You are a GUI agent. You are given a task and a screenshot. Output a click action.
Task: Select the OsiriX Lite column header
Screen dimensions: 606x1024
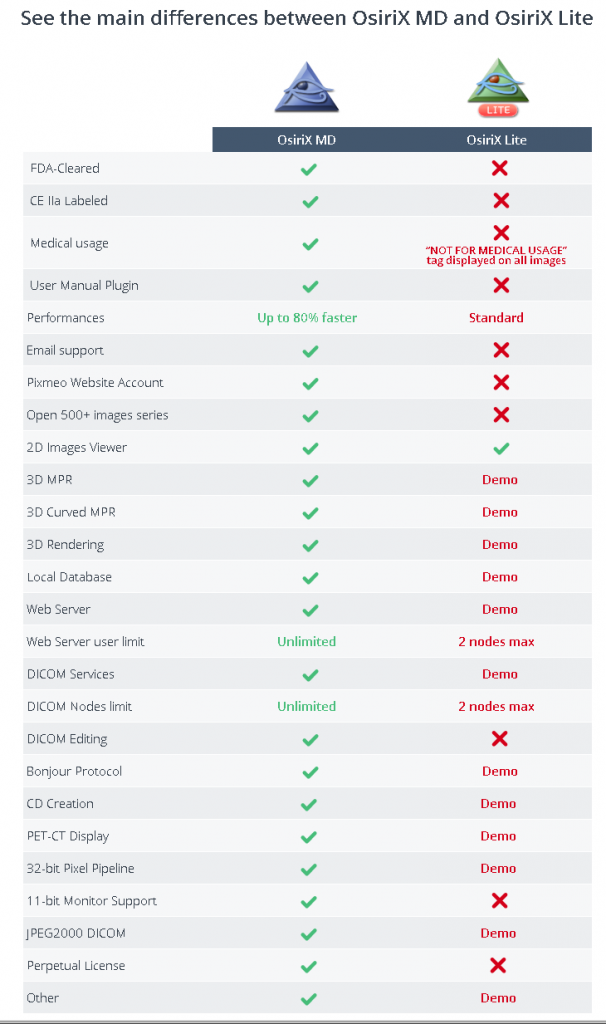coord(497,140)
